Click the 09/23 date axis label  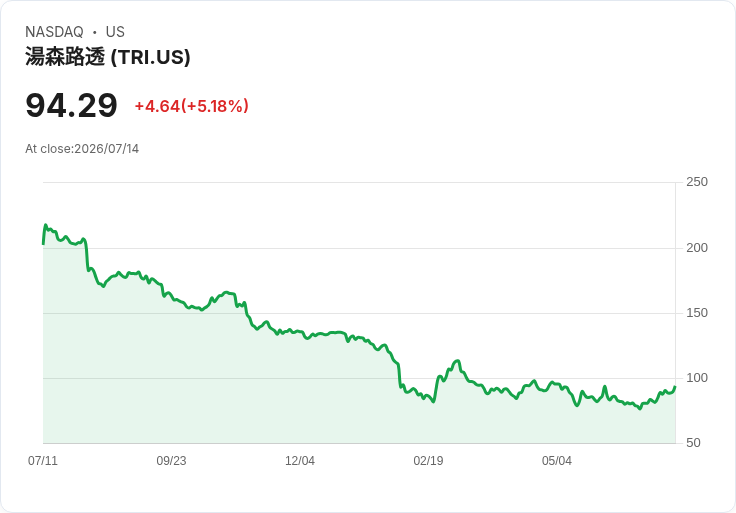point(171,460)
